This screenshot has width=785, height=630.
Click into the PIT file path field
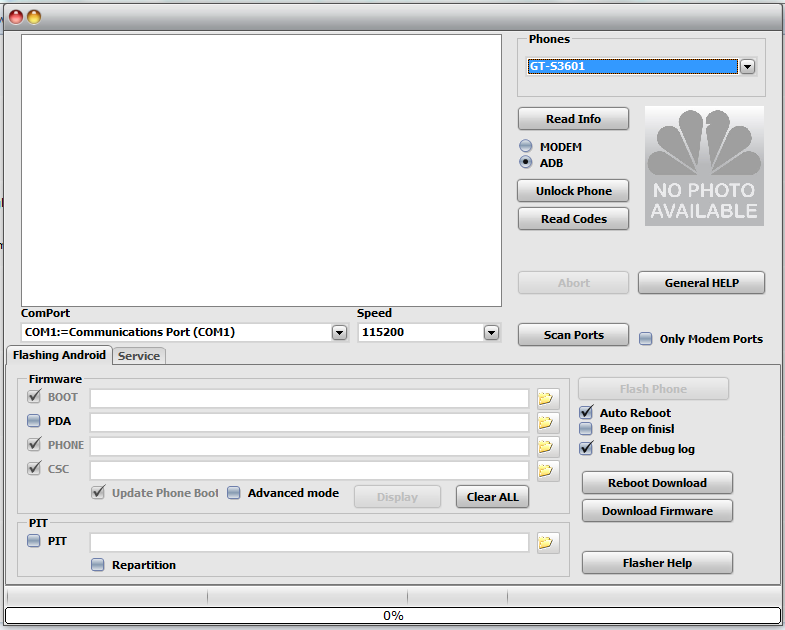[x=309, y=543]
